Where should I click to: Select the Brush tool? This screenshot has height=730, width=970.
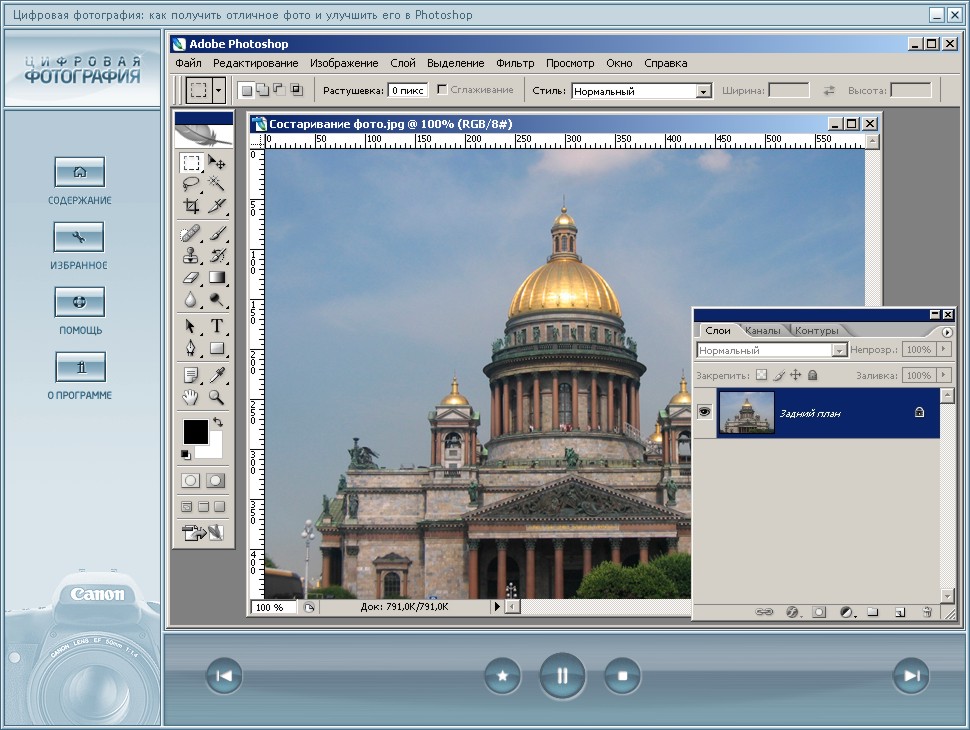pos(216,233)
